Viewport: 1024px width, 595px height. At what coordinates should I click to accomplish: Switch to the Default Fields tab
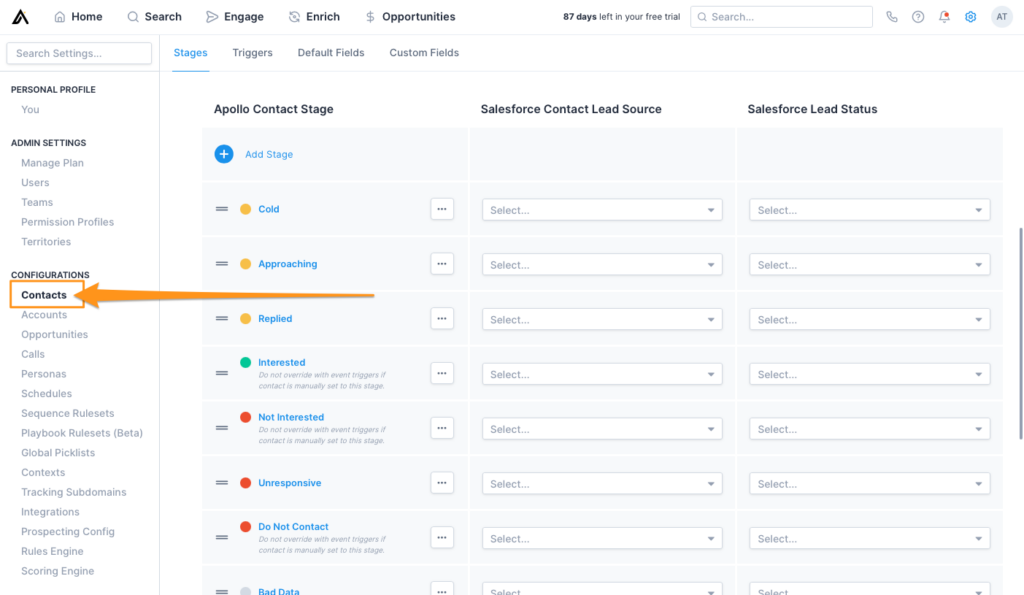click(330, 53)
